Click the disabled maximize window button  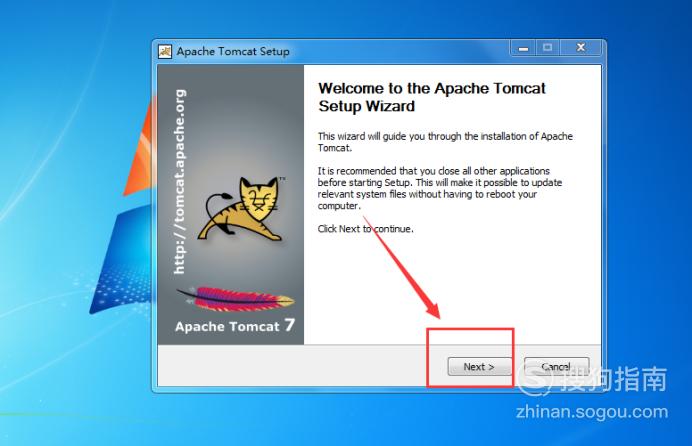547,48
